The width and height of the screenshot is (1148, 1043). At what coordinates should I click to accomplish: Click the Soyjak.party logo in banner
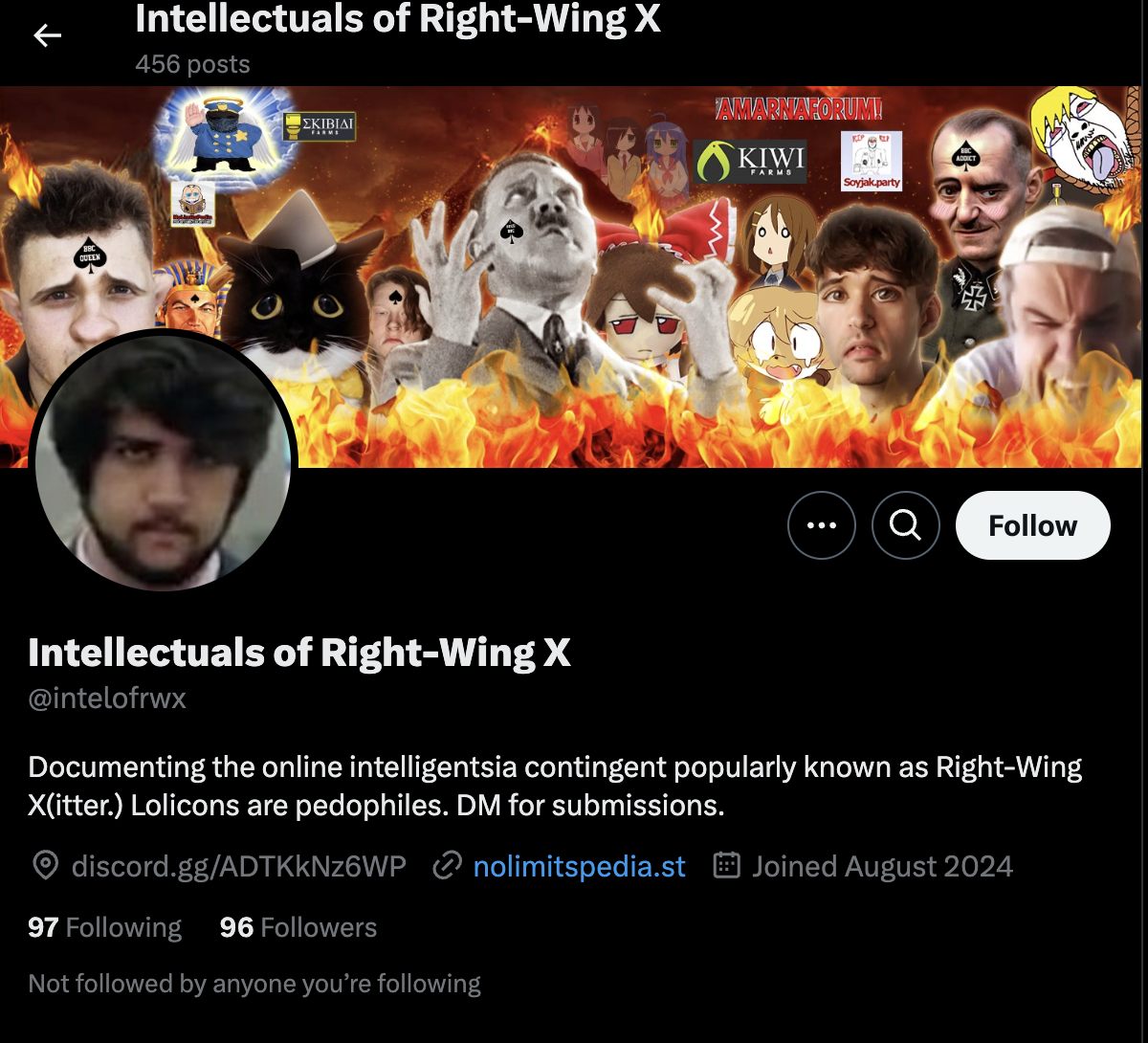(872, 161)
